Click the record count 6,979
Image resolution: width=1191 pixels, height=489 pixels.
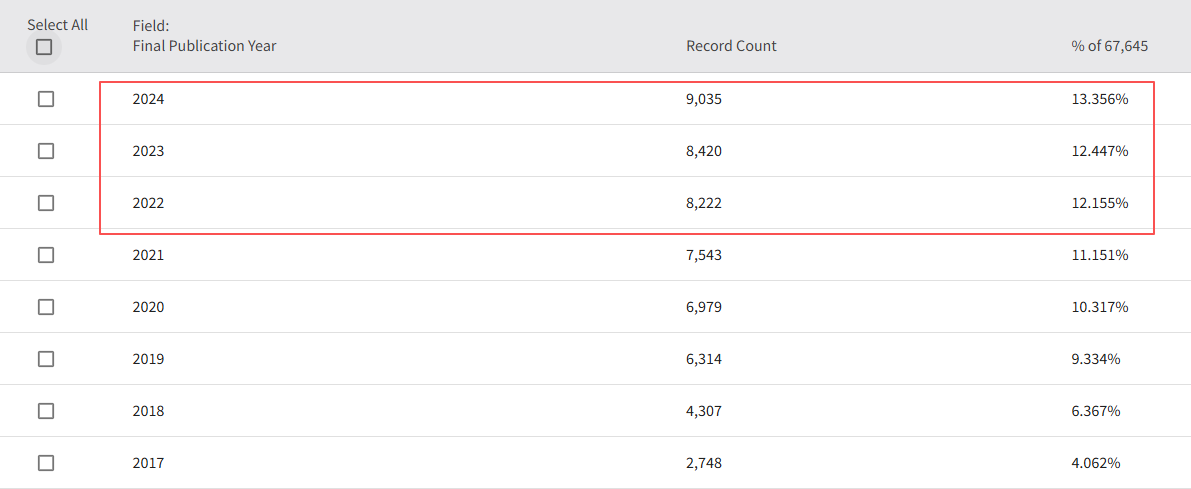click(704, 307)
